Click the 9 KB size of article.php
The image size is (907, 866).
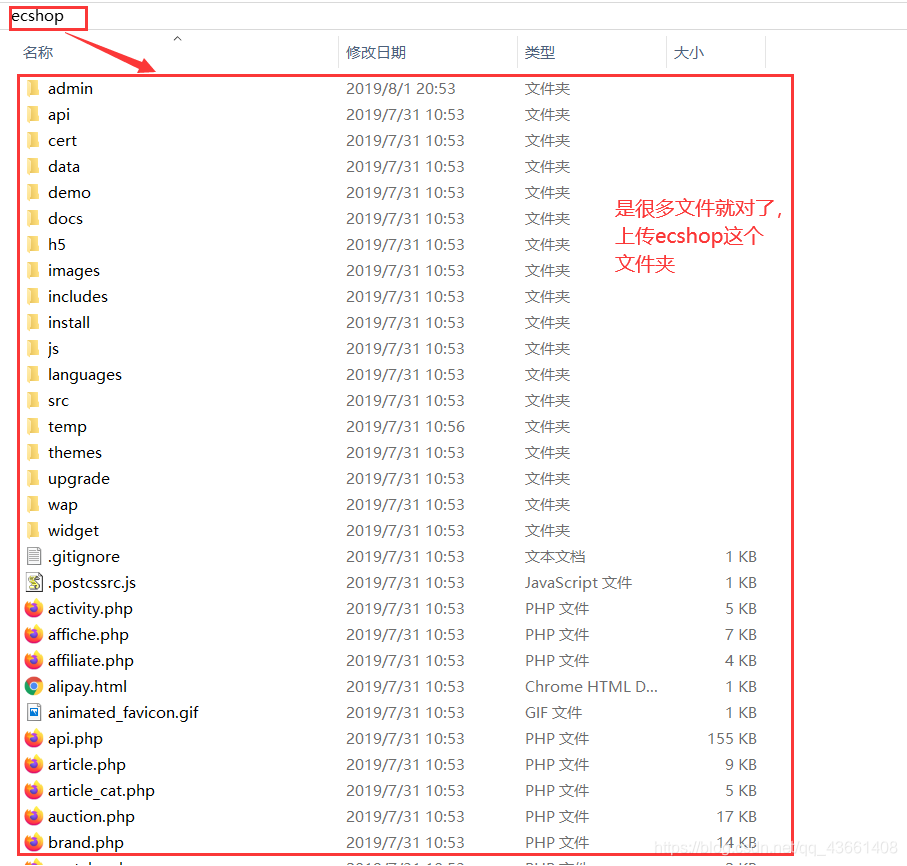point(742,765)
